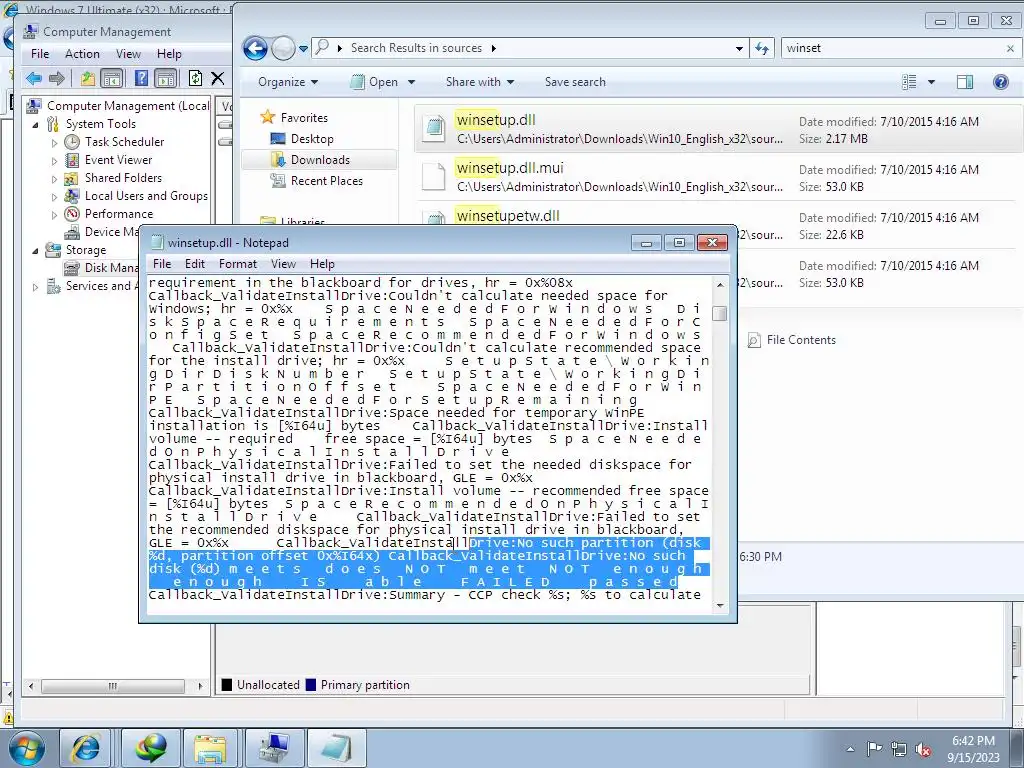
Task: Open Computer Management Action menu
Action: coord(82,54)
